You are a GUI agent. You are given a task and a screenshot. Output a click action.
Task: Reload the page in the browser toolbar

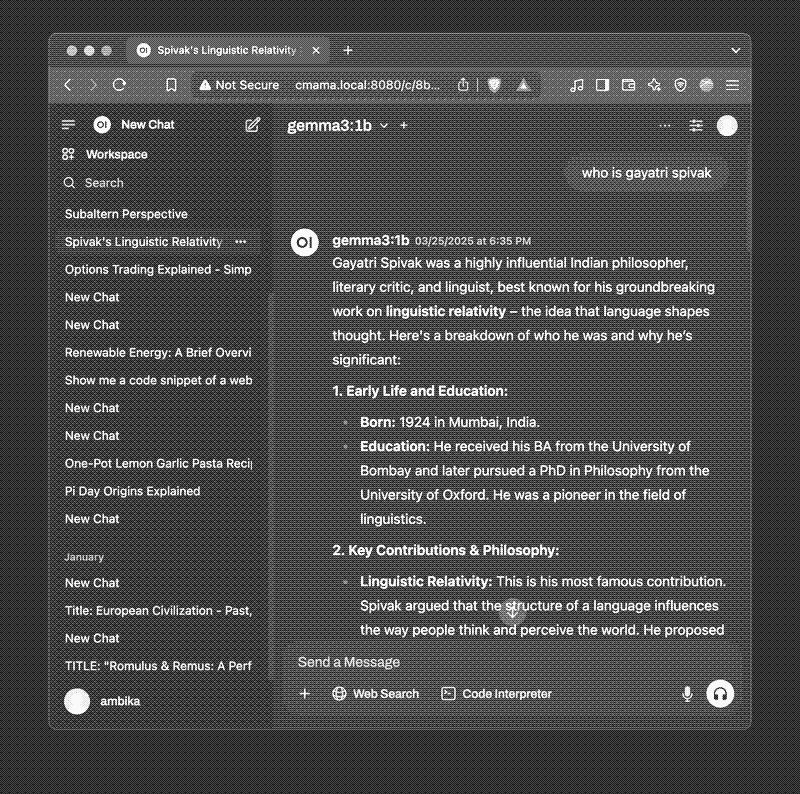click(x=120, y=86)
